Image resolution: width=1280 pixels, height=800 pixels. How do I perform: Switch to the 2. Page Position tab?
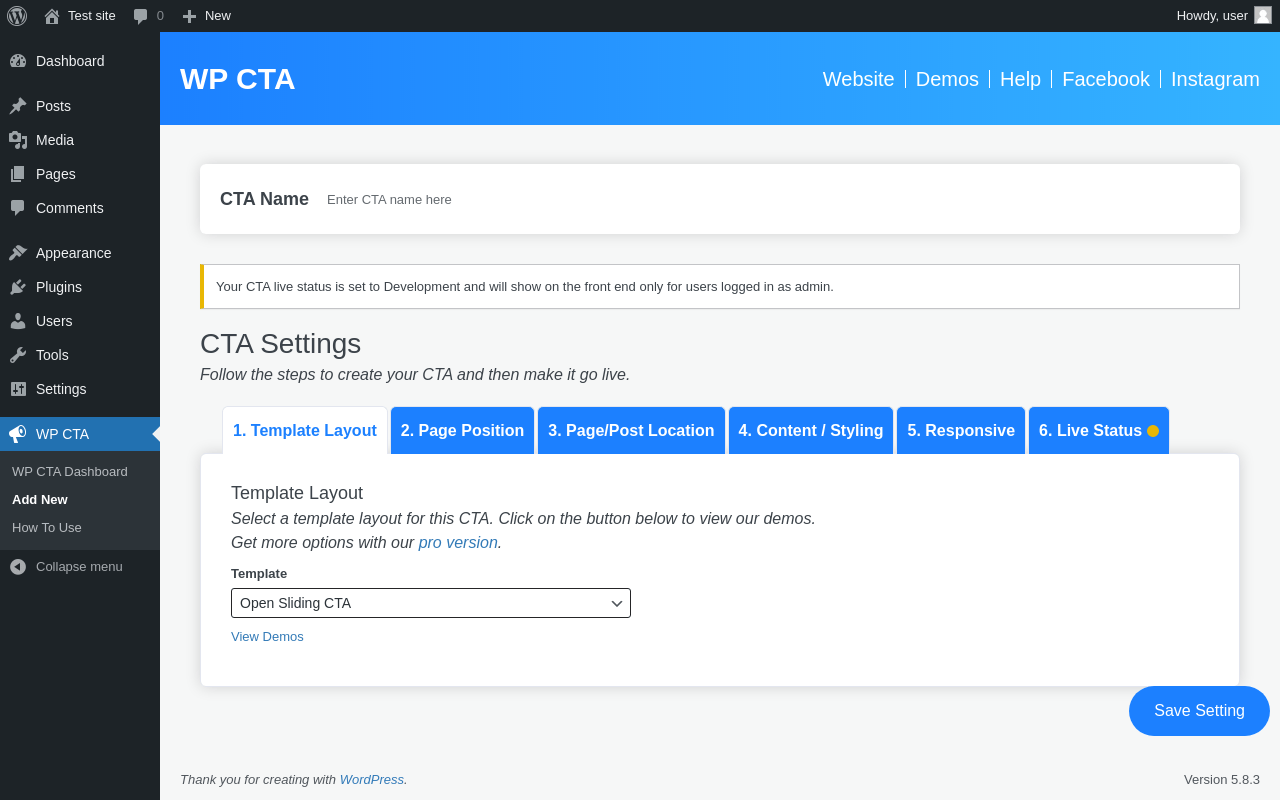point(462,431)
